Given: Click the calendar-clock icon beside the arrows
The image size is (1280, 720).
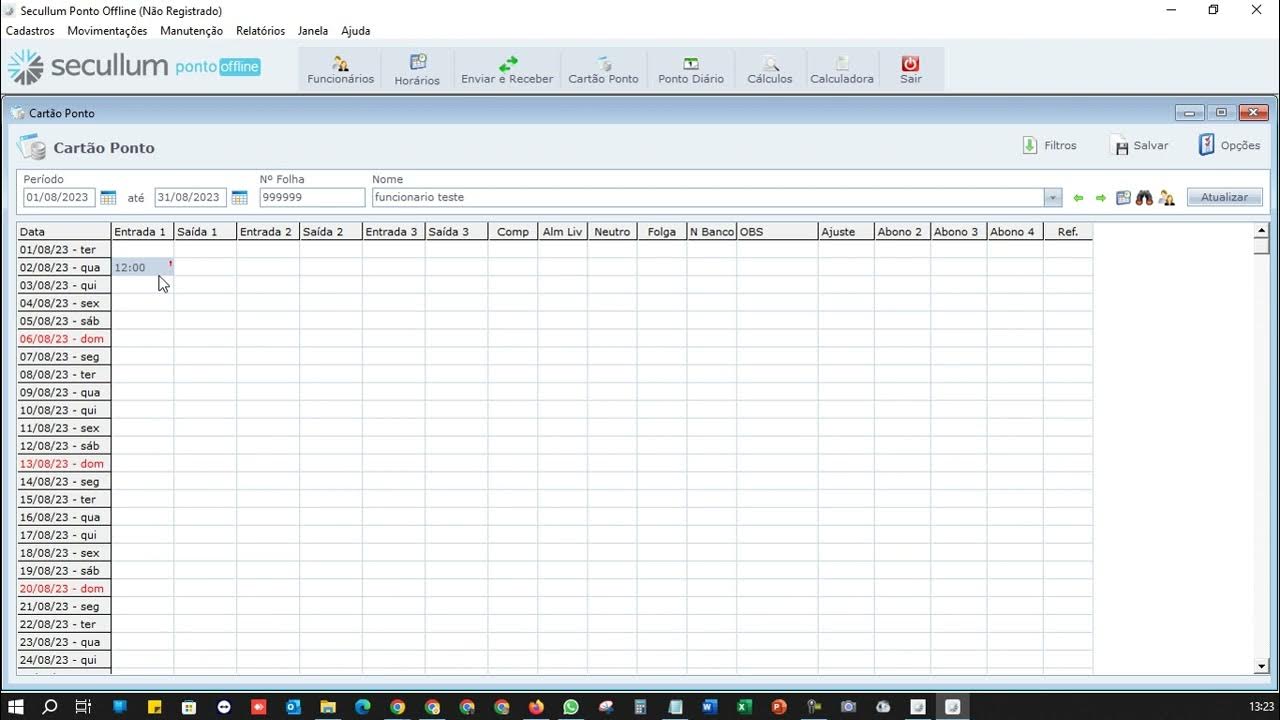Looking at the screenshot, I should click(x=1123, y=198).
